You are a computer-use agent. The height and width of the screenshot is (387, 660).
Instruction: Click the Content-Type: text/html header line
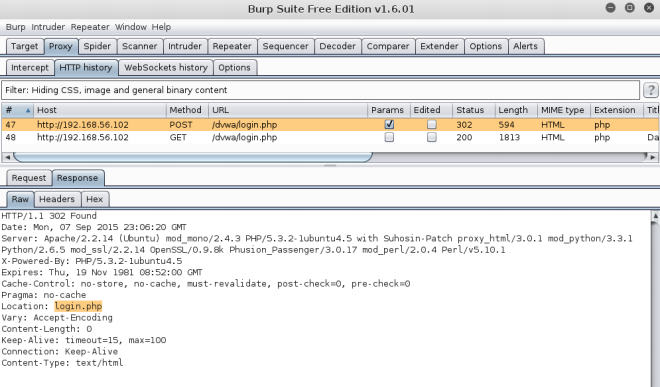point(62,363)
